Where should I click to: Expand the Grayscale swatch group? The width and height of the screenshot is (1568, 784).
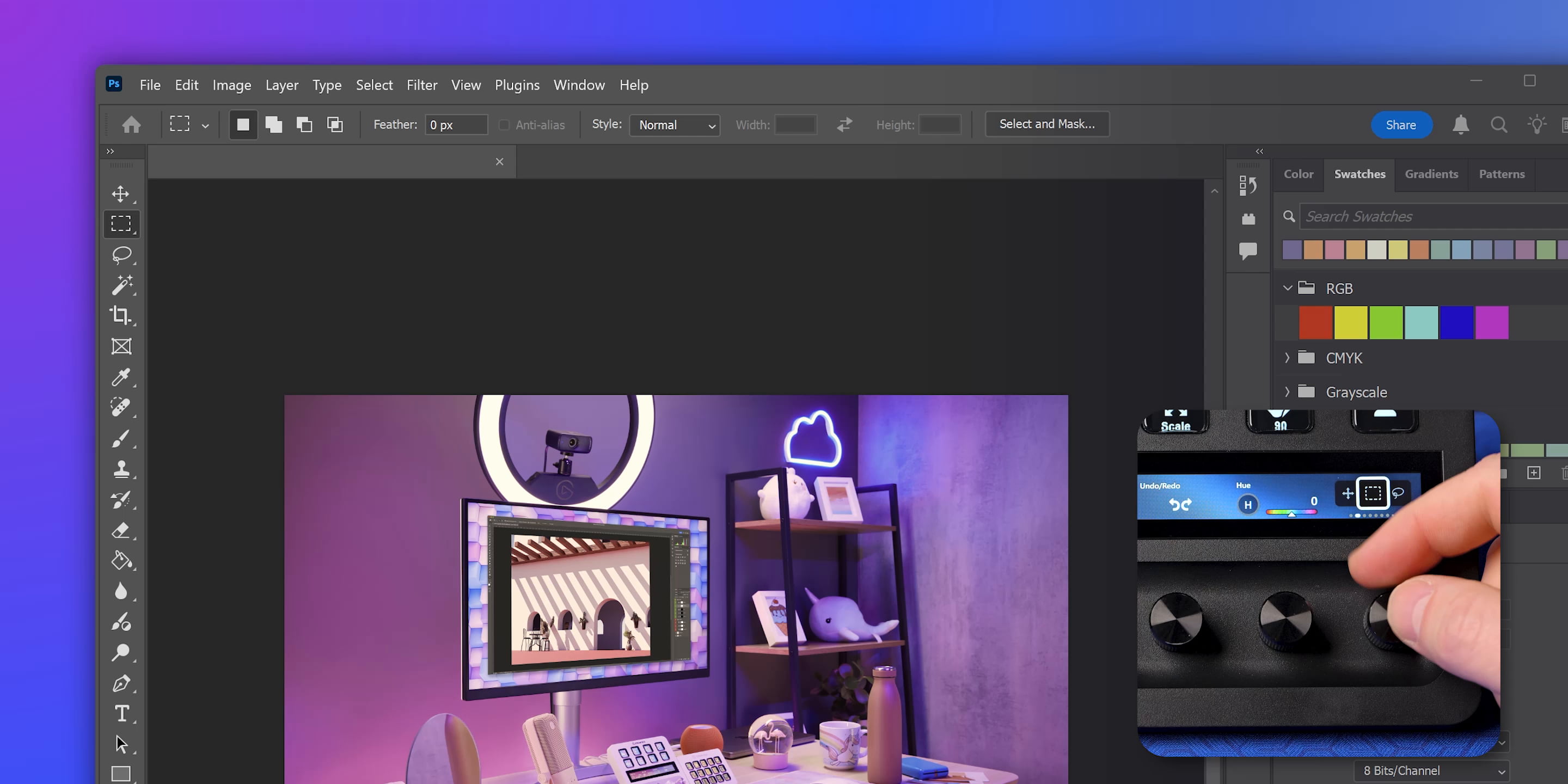1287,392
